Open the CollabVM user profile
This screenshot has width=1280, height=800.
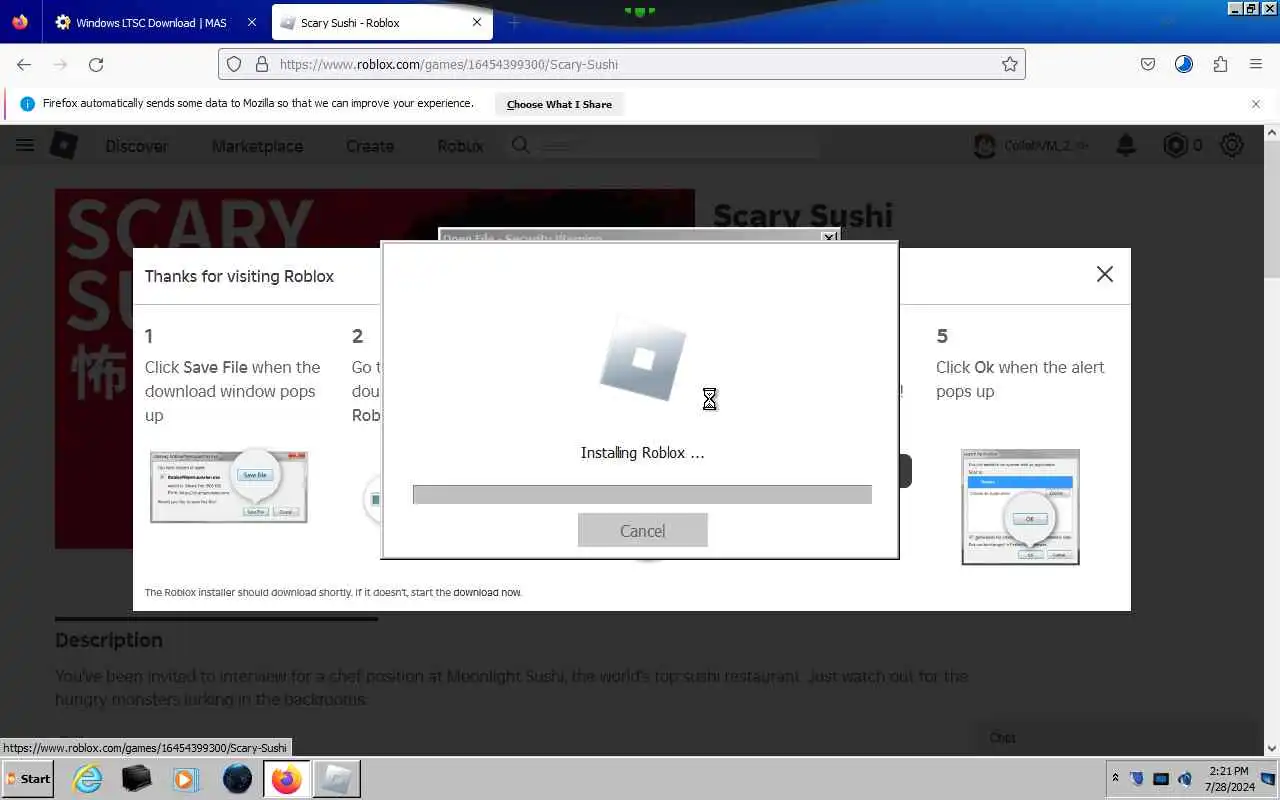[1030, 146]
